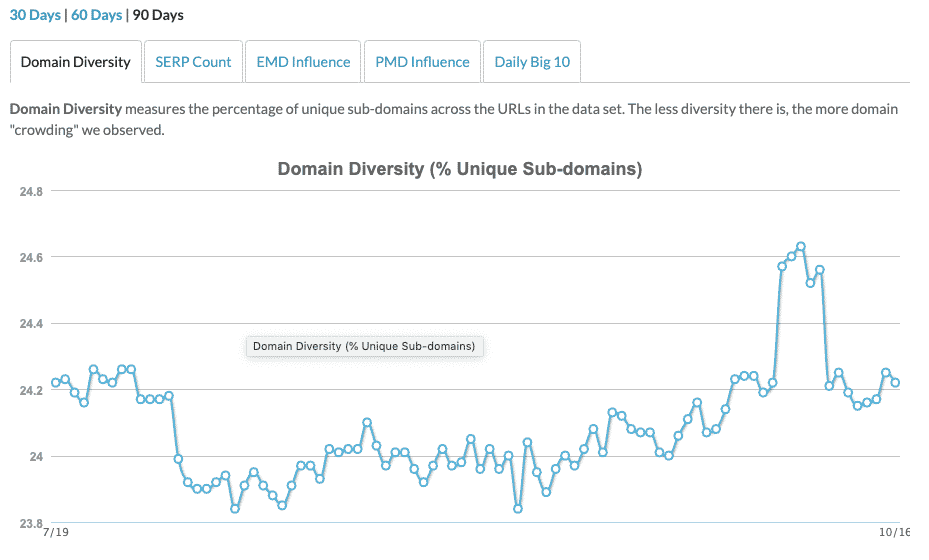Click the Domain Diversity tooltip label in the chart

[x=364, y=346]
